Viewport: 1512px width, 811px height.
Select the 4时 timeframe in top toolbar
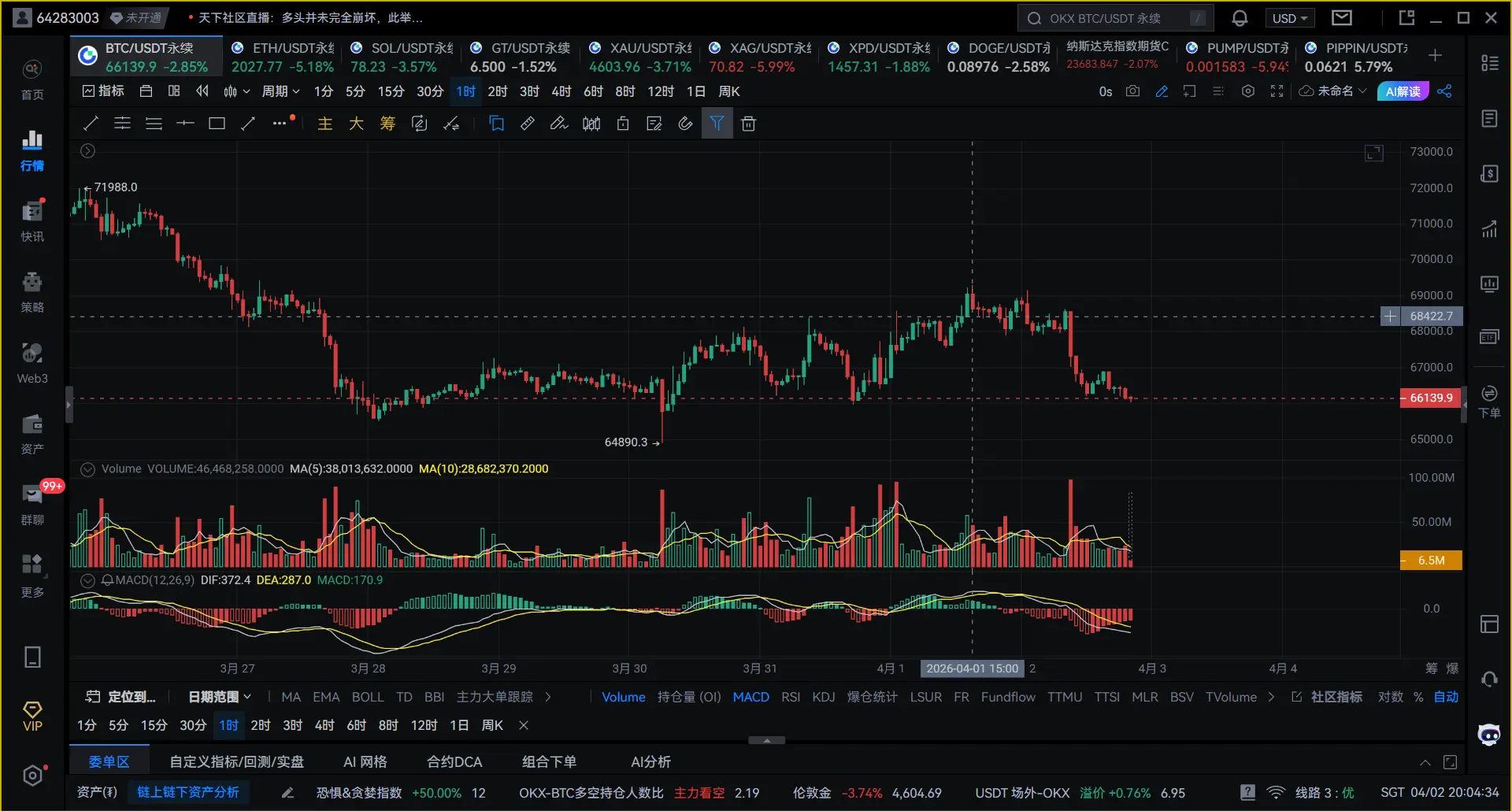tap(561, 91)
